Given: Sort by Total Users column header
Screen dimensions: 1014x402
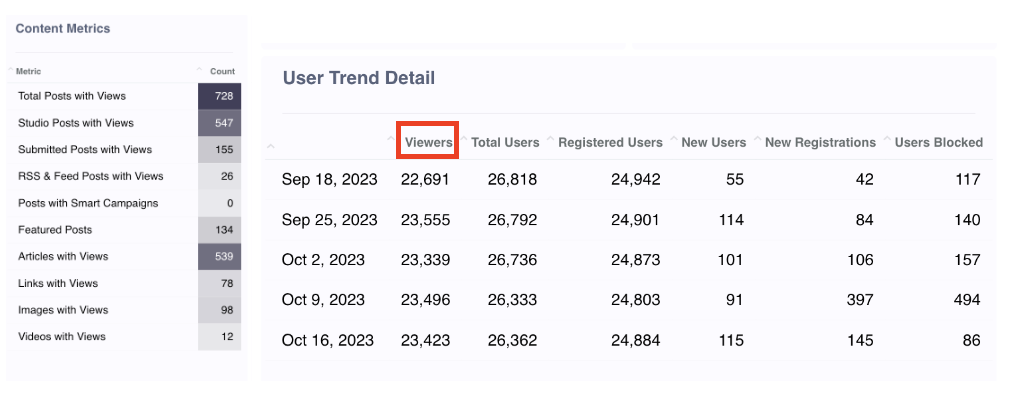Looking at the screenshot, I should [505, 142].
